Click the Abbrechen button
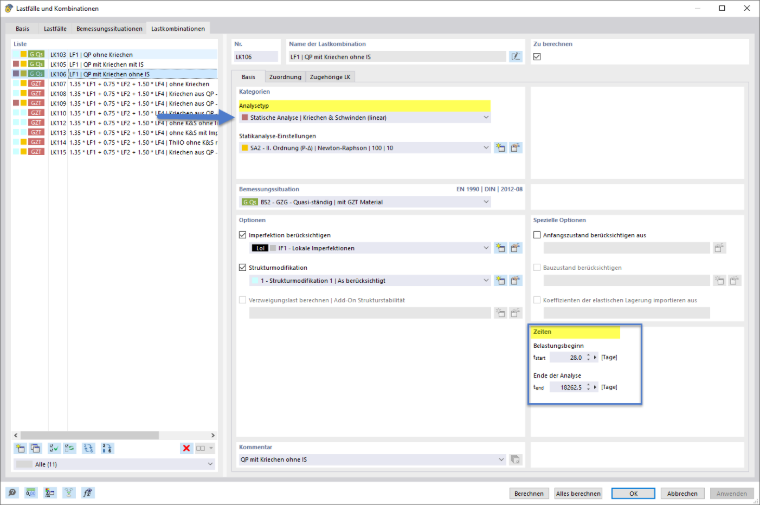This screenshot has width=760, height=505. (x=682, y=493)
